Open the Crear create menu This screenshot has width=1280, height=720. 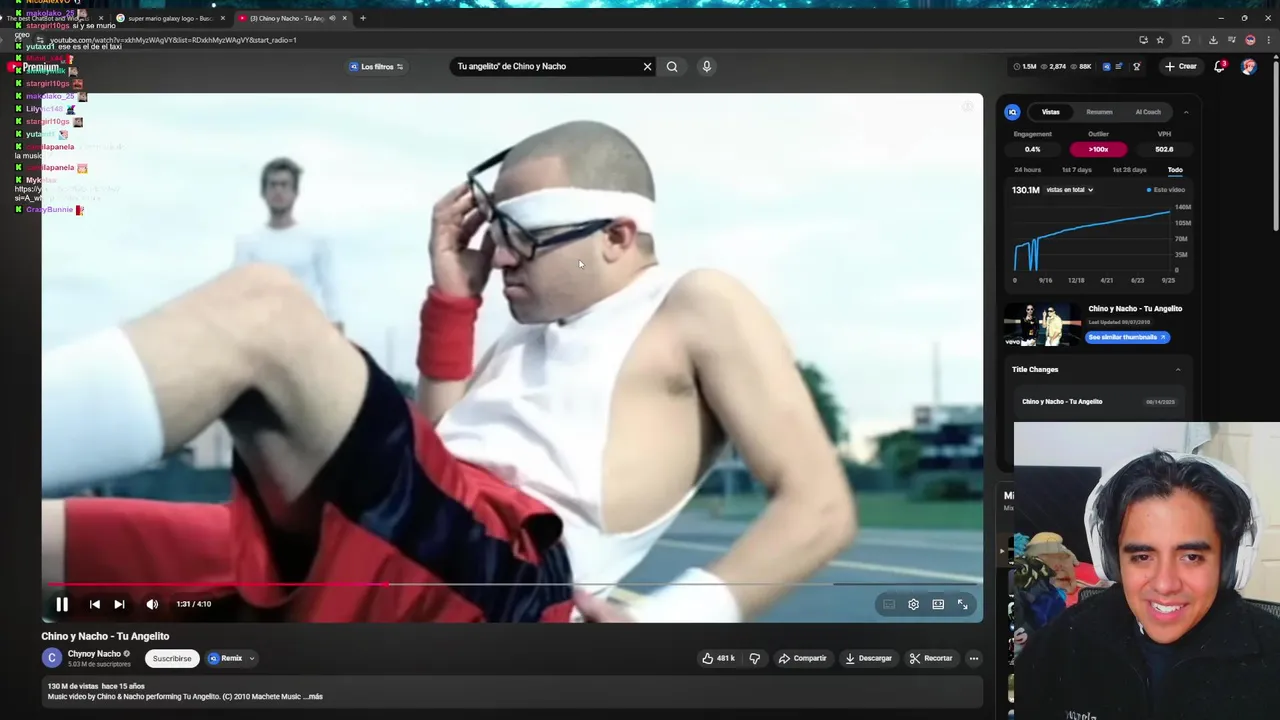tap(1181, 66)
